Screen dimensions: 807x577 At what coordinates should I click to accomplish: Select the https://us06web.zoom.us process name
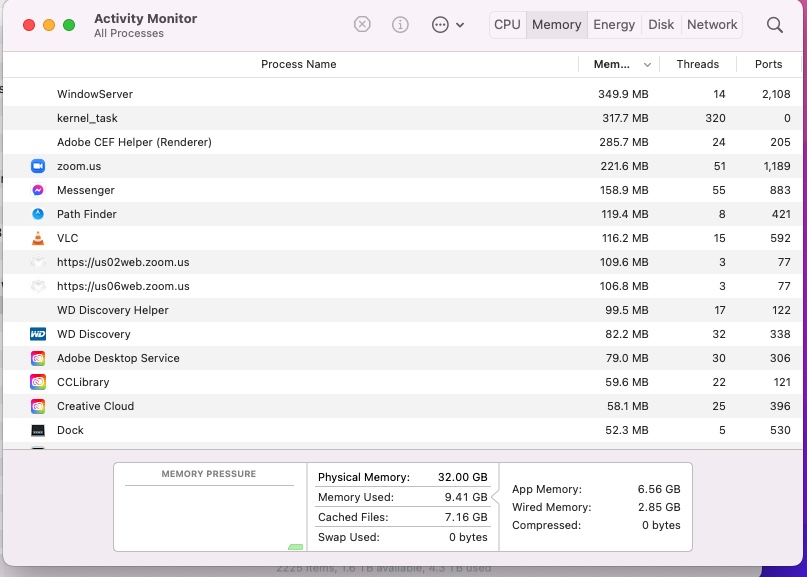123,286
